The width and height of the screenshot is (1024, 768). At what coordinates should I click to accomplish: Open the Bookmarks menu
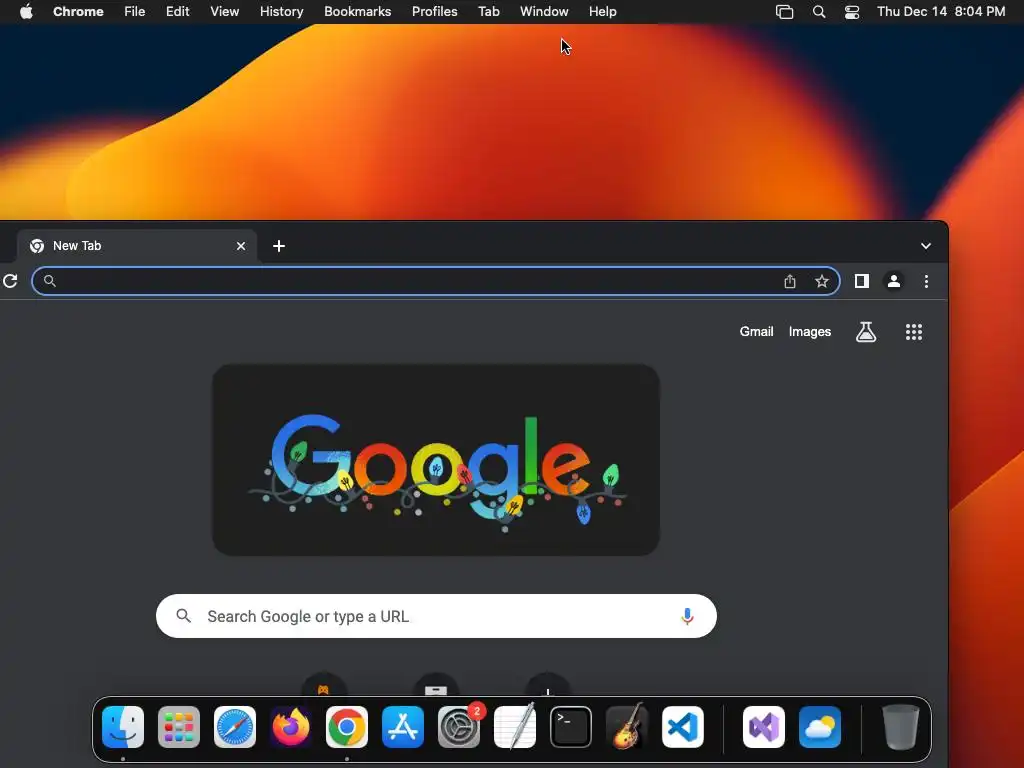coord(357,12)
